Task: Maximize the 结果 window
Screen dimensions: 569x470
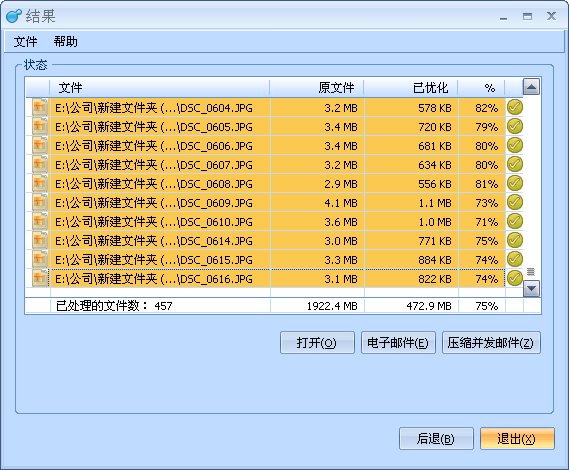Action: click(527, 16)
